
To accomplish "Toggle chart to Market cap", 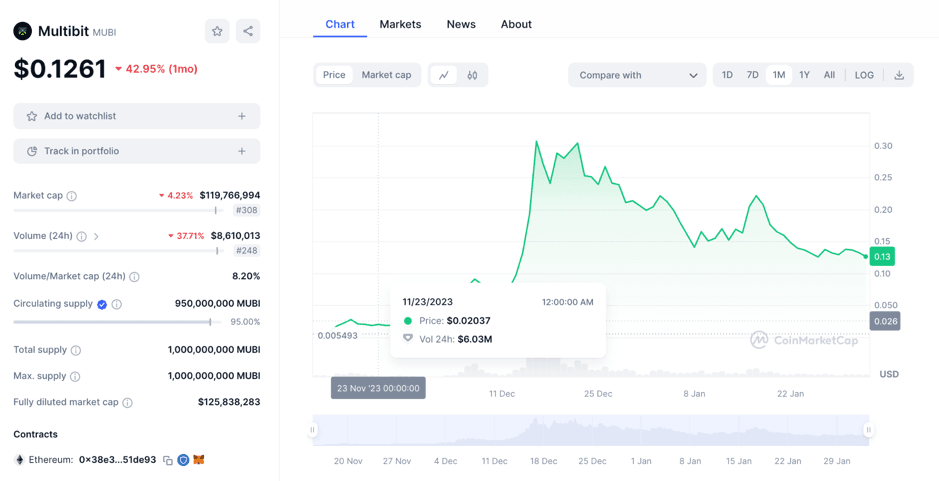I will [386, 75].
